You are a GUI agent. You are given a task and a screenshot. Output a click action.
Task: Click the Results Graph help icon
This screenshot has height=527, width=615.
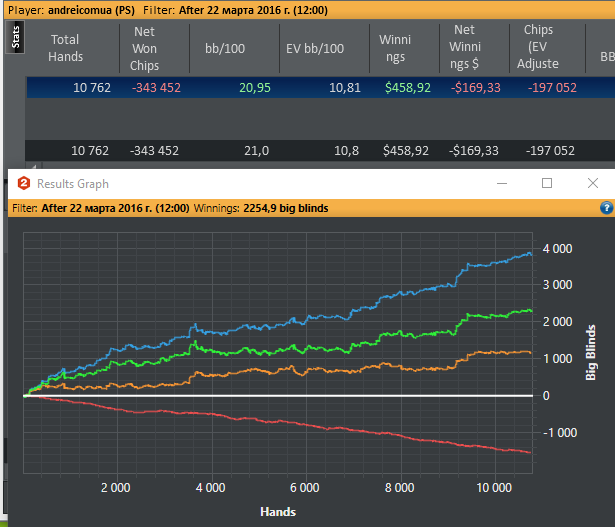[x=606, y=208]
